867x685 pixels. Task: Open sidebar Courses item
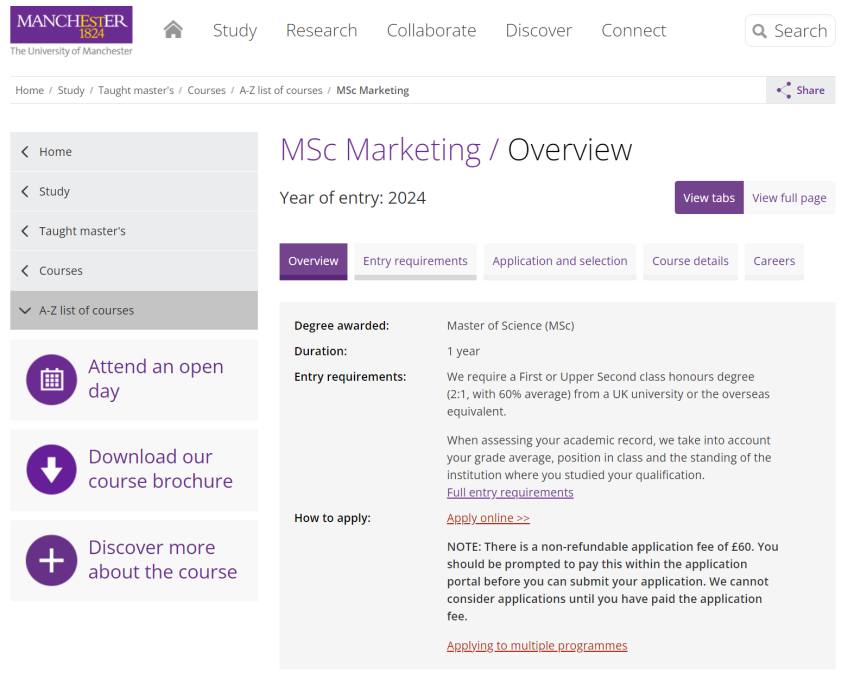(134, 270)
